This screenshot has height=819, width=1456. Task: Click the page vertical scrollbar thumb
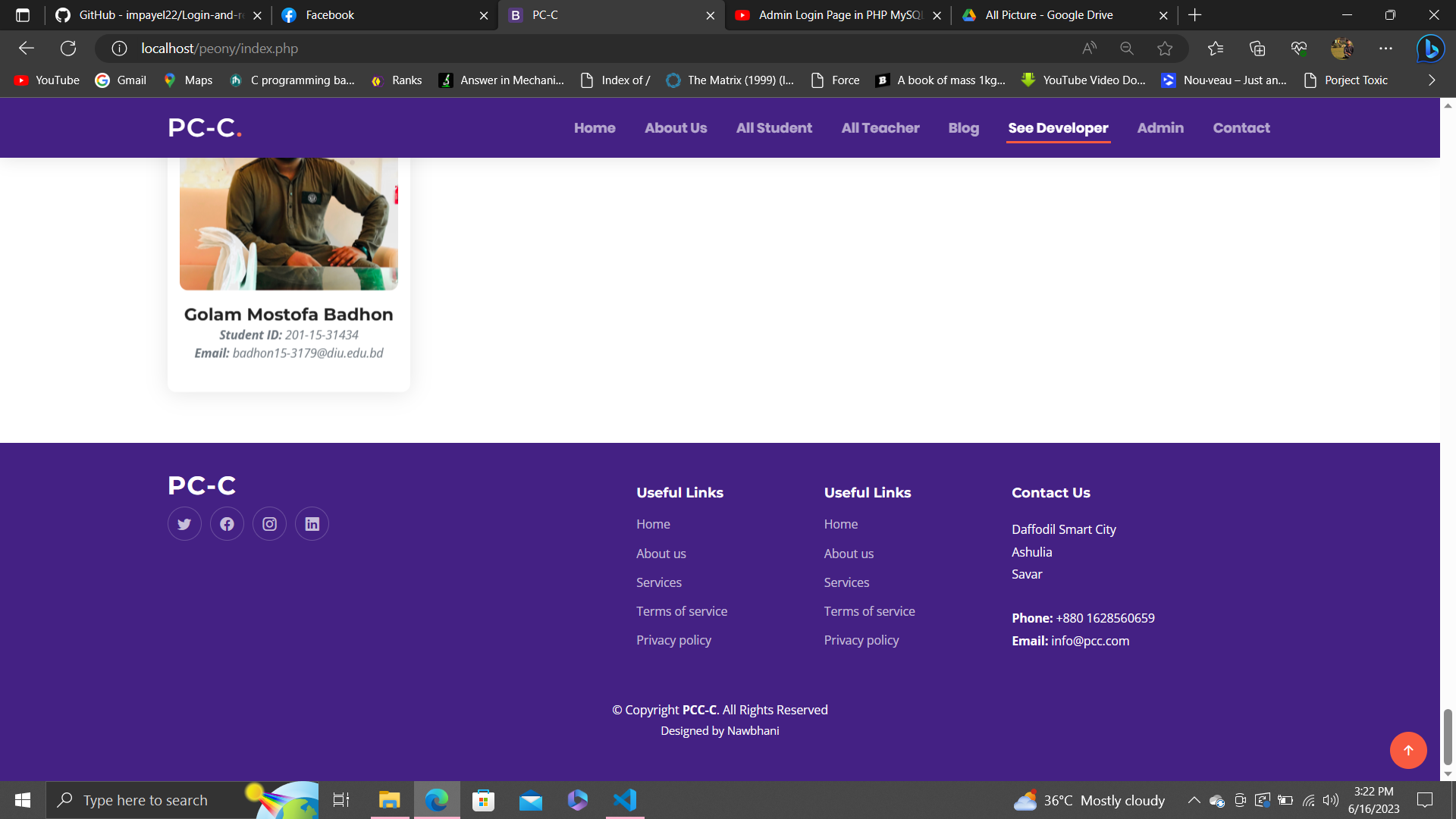pos(1447,736)
